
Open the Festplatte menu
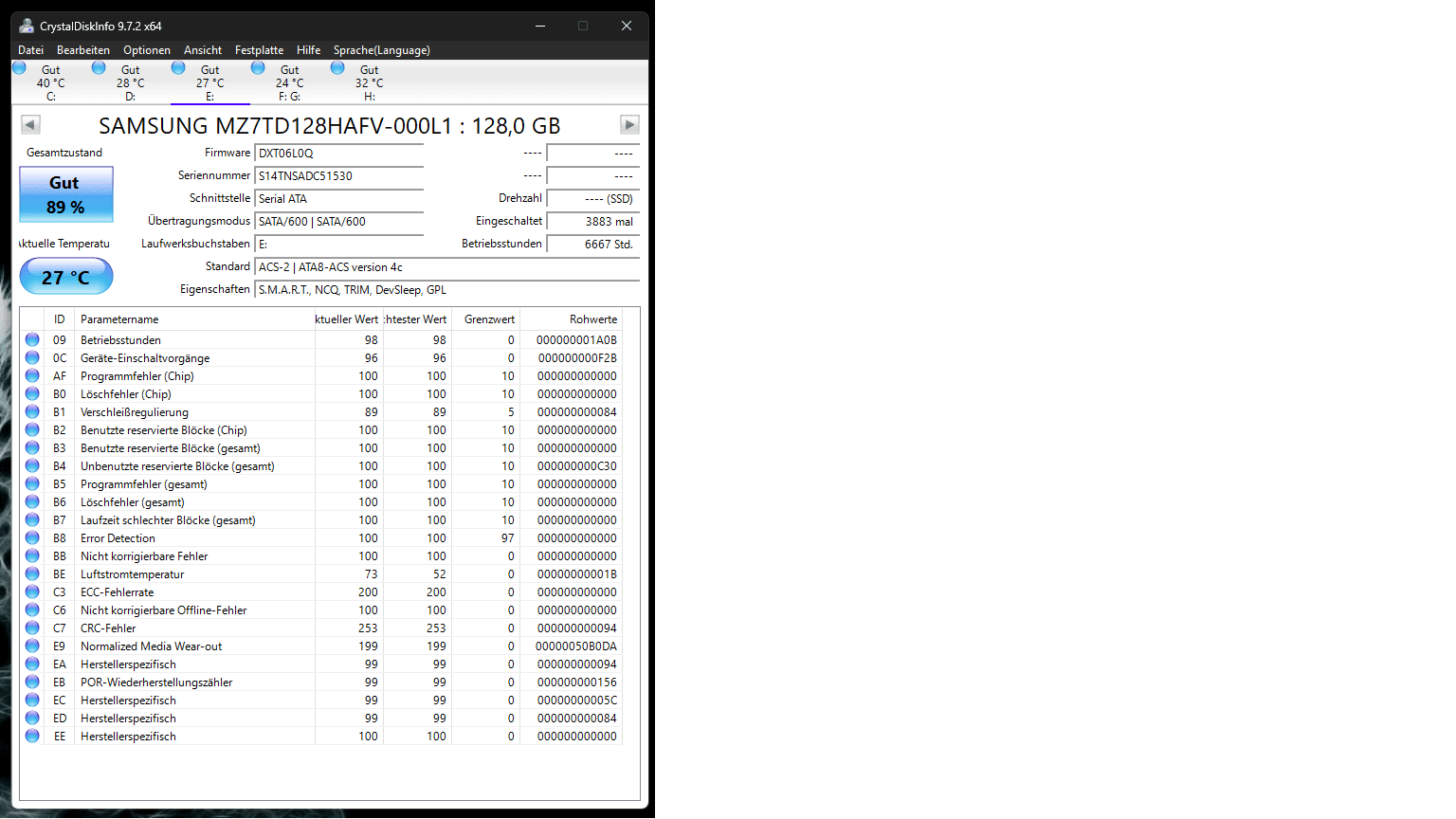[260, 50]
